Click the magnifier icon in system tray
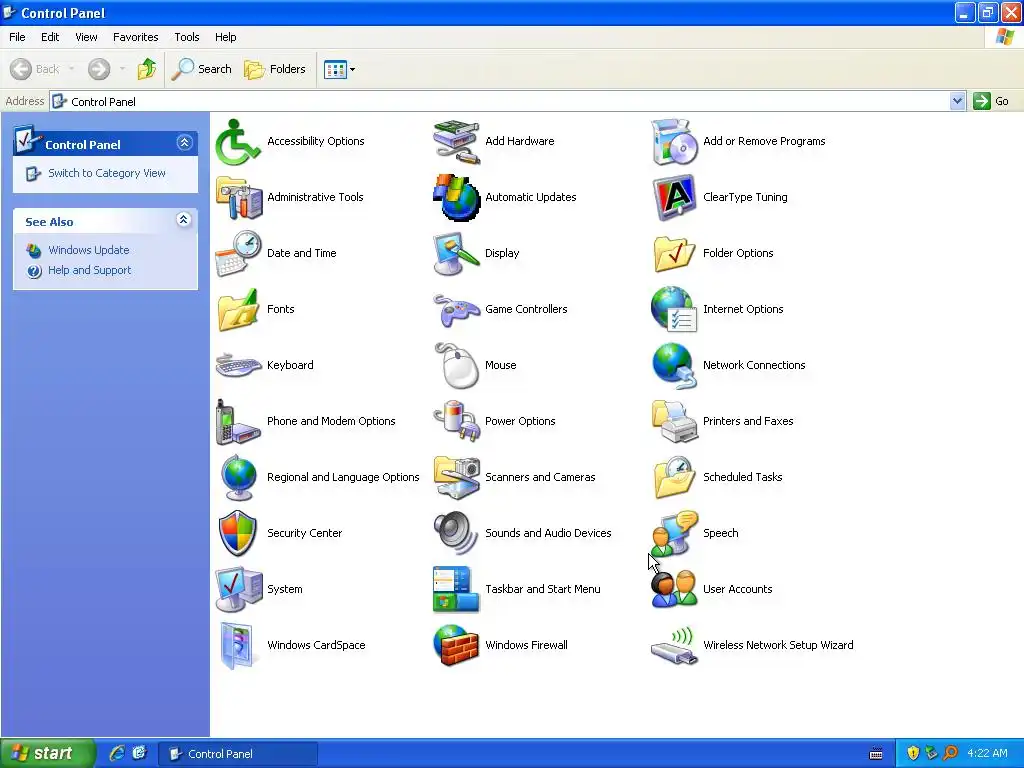This screenshot has width=1024, height=768. pos(950,754)
